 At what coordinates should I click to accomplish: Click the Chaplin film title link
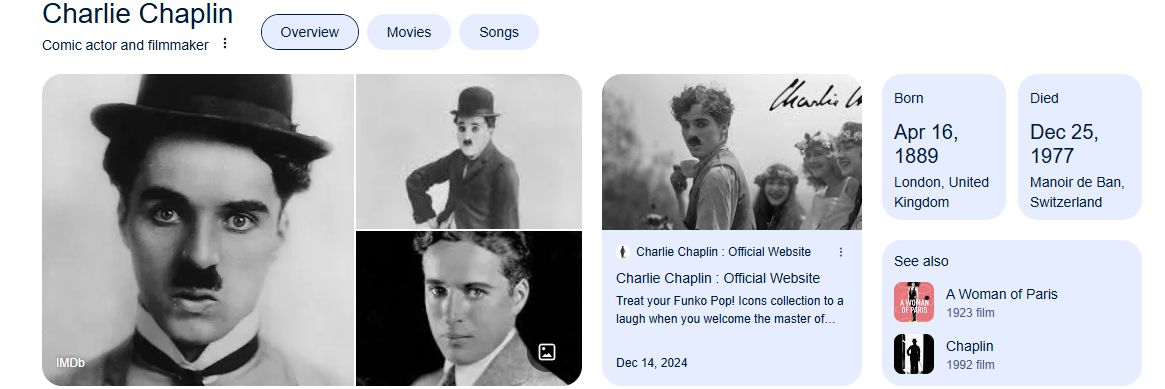click(970, 346)
